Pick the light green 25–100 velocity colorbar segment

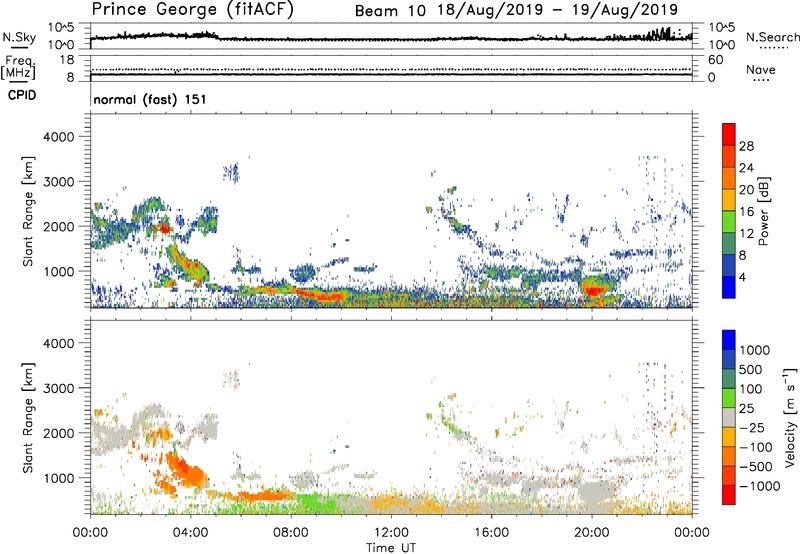[x=729, y=398]
